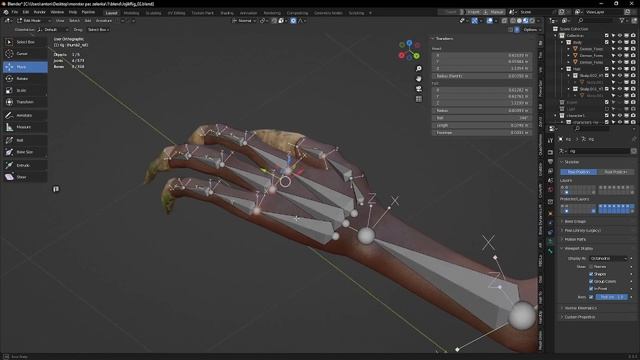Viewport: 640px width, 360px height.
Task: Select solid viewport shading icon
Action: 519,21
